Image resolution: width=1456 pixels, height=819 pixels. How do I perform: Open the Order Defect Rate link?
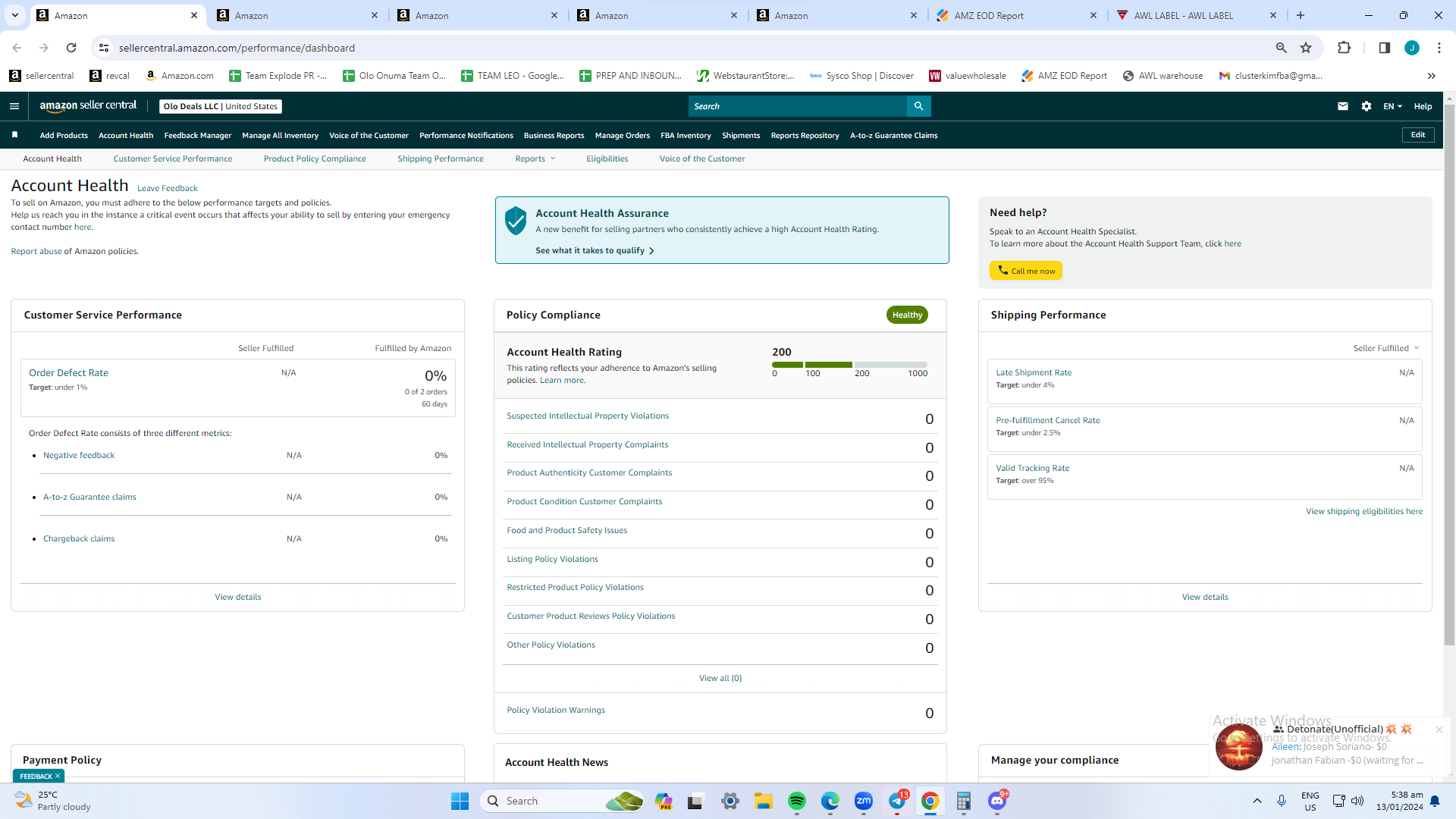(68, 372)
